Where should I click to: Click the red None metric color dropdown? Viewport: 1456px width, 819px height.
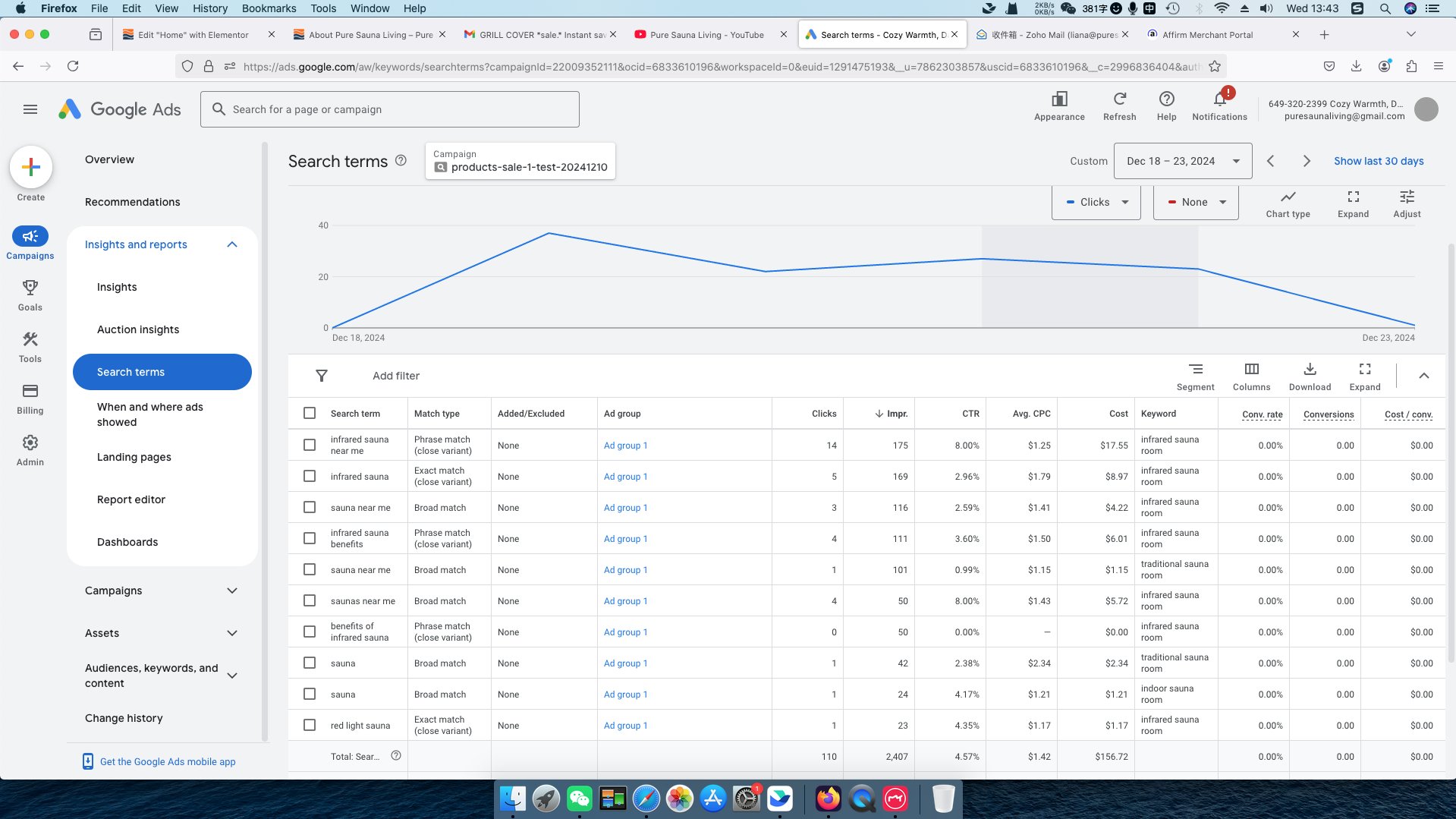click(x=1196, y=202)
